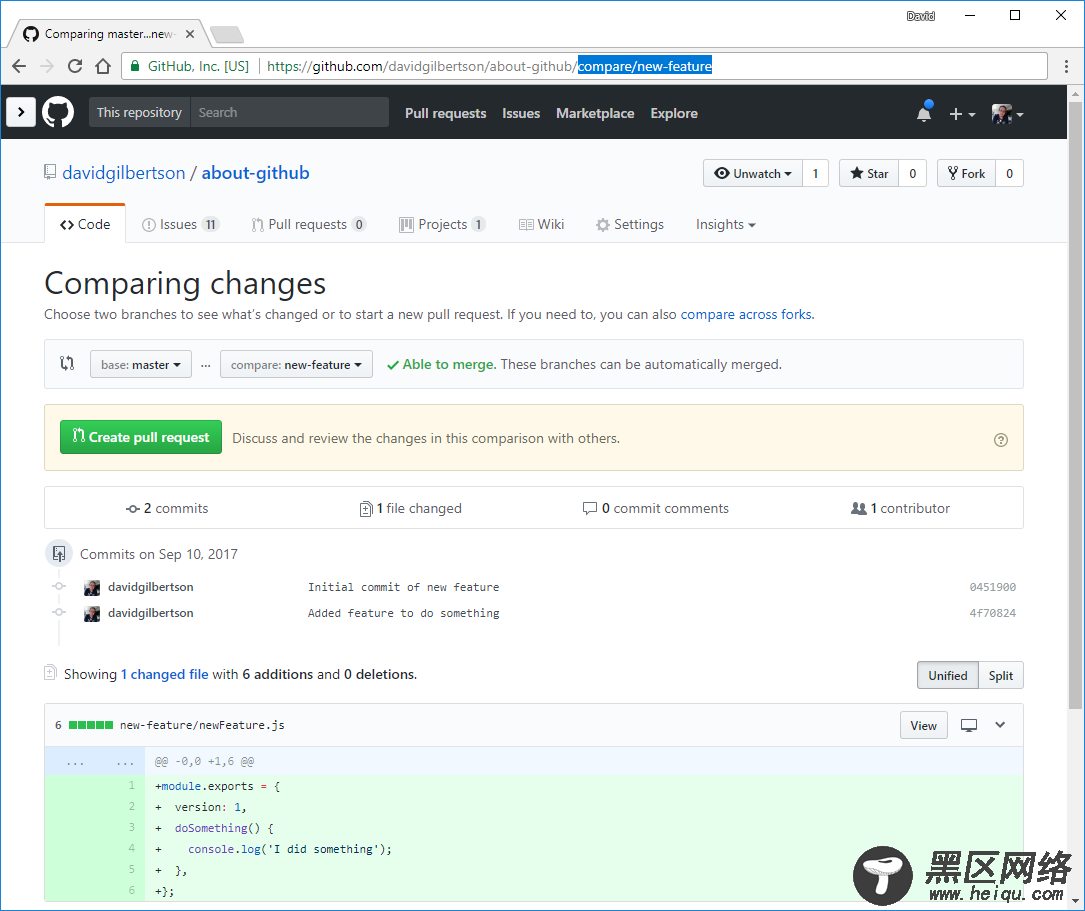Click the forks count 0
Image resolution: width=1085 pixels, height=911 pixels.
point(1010,174)
